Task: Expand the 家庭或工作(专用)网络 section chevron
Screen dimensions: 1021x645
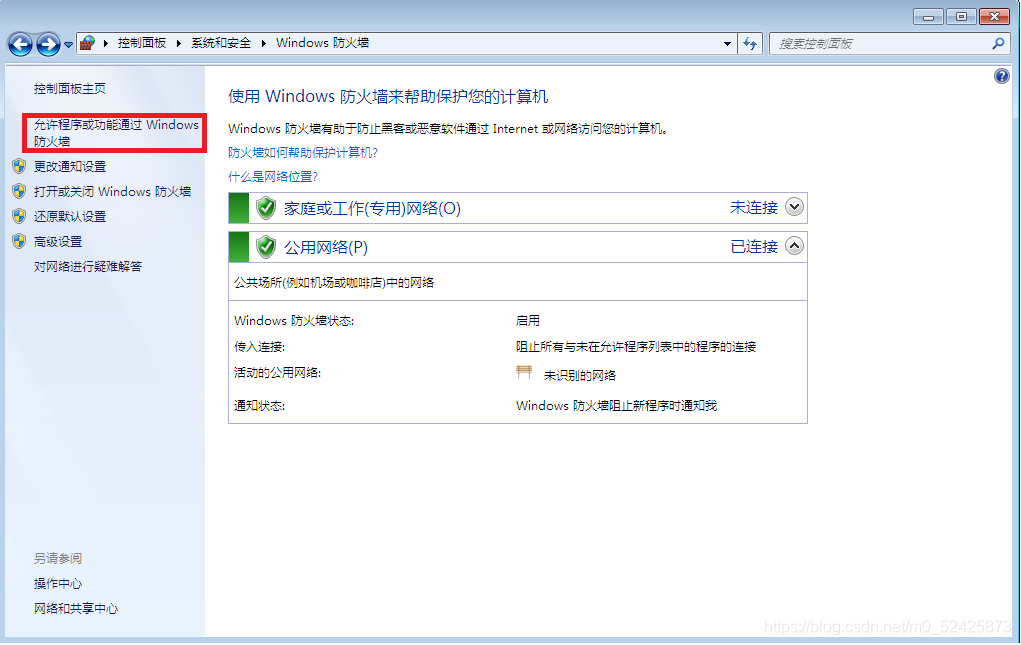Action: [x=794, y=208]
